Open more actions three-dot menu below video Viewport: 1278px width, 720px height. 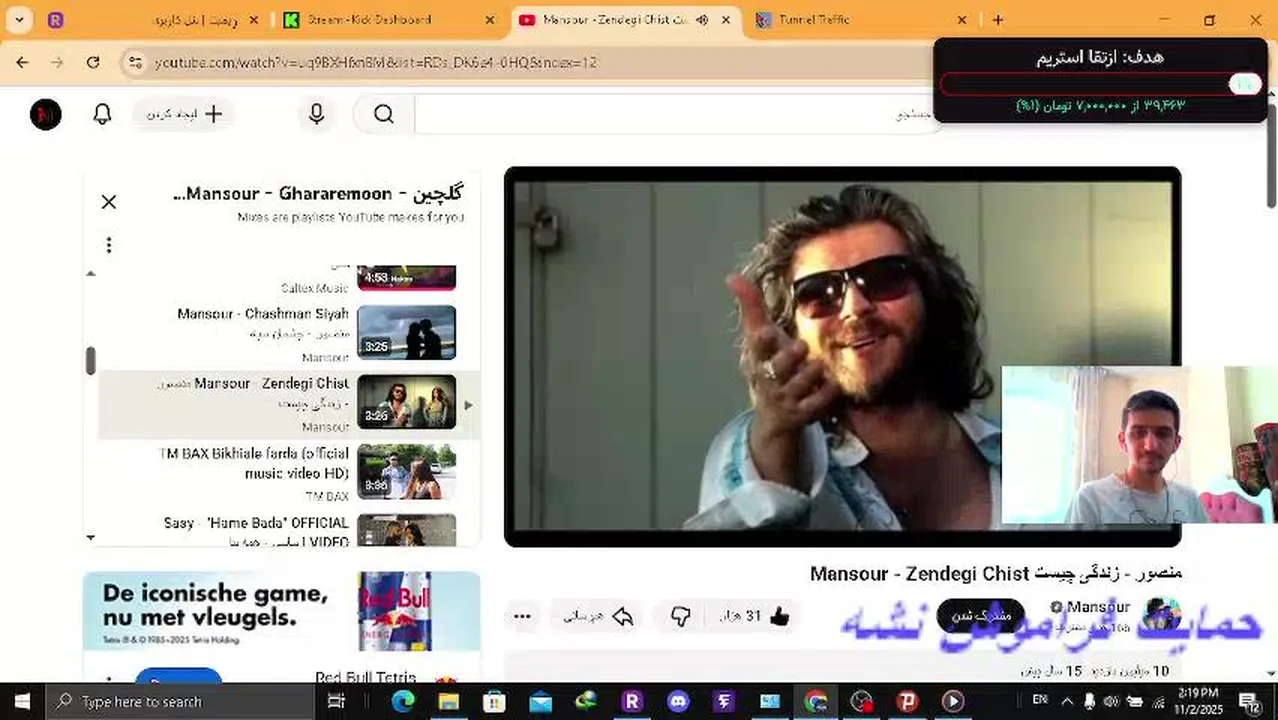coord(522,616)
